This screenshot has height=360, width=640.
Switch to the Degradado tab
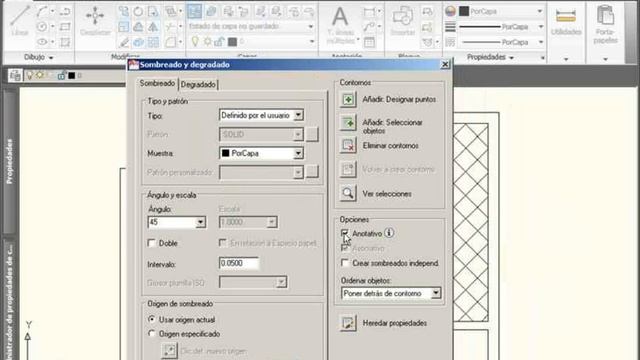[198, 84]
